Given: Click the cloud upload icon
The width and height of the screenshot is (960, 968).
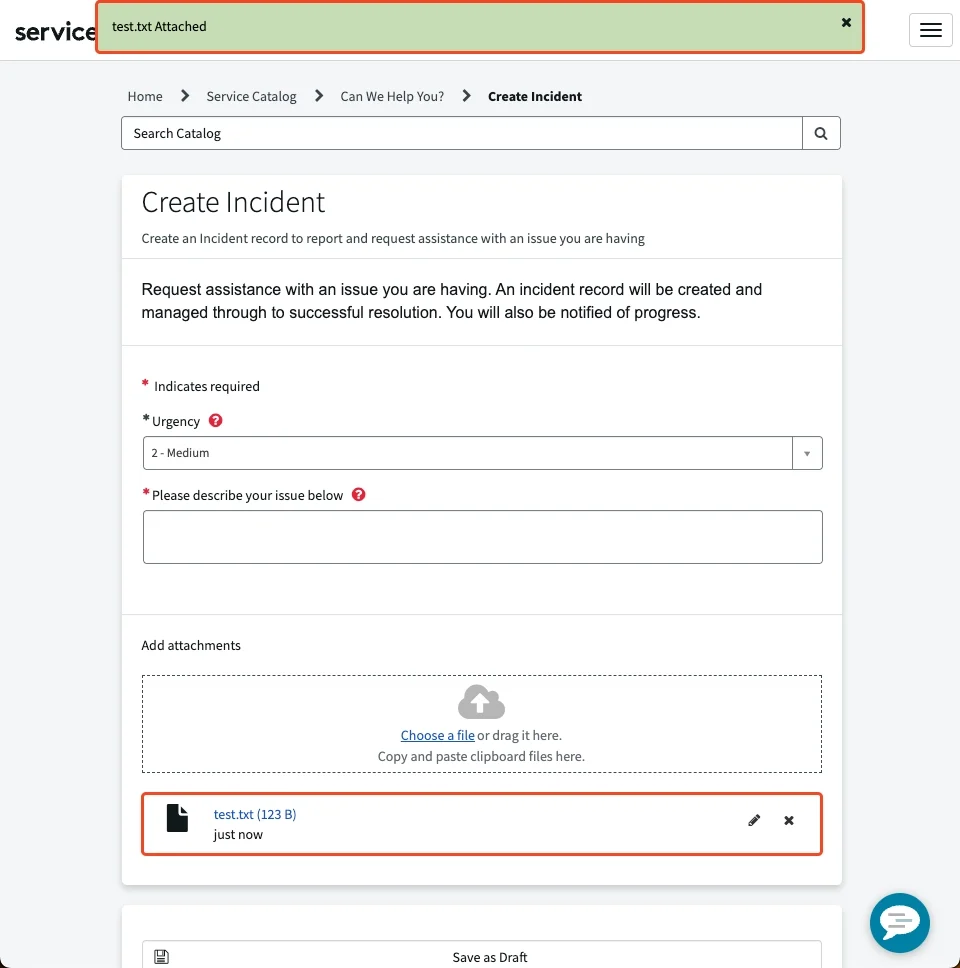Looking at the screenshot, I should (x=481, y=702).
